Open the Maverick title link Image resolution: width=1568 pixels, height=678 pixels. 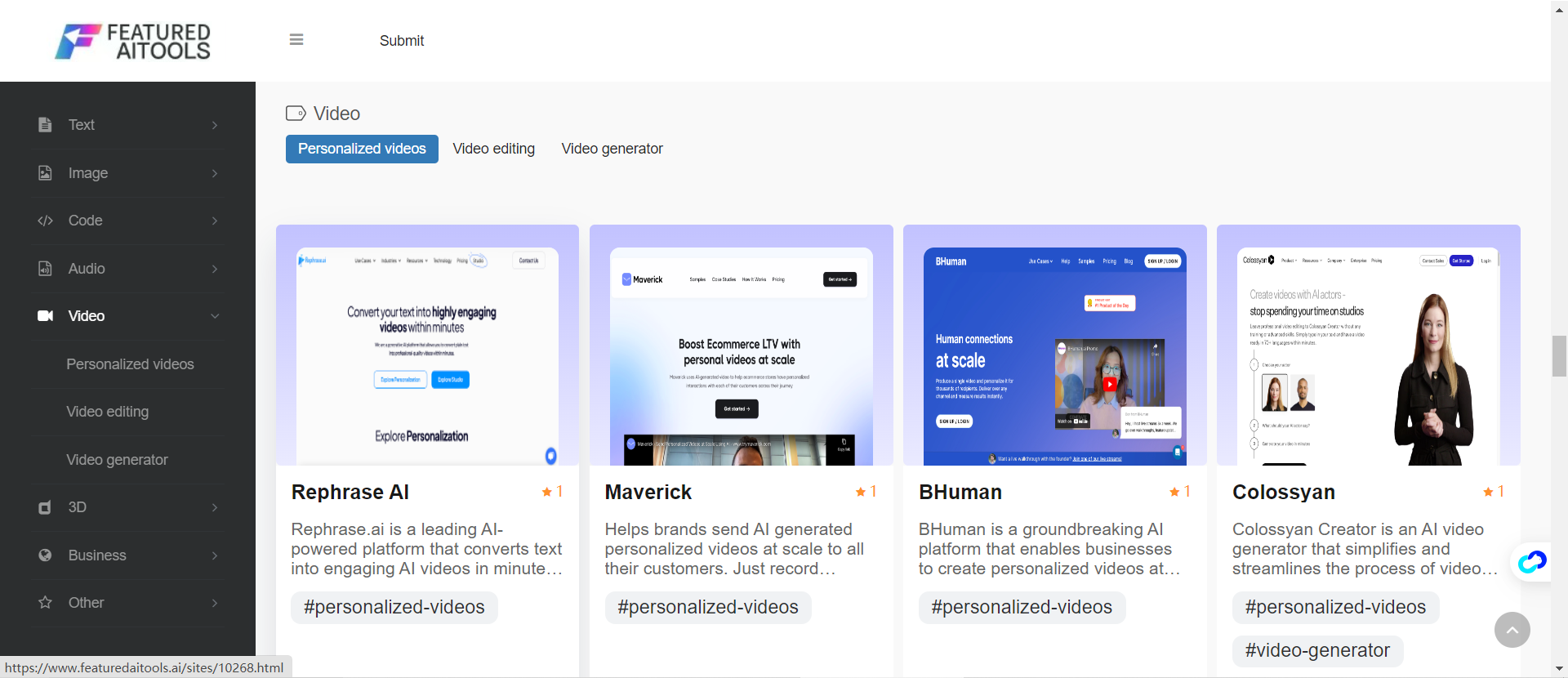pos(648,492)
